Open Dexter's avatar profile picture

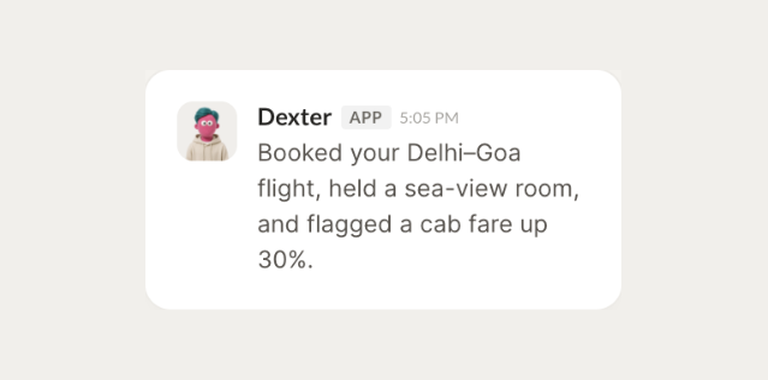tap(207, 131)
